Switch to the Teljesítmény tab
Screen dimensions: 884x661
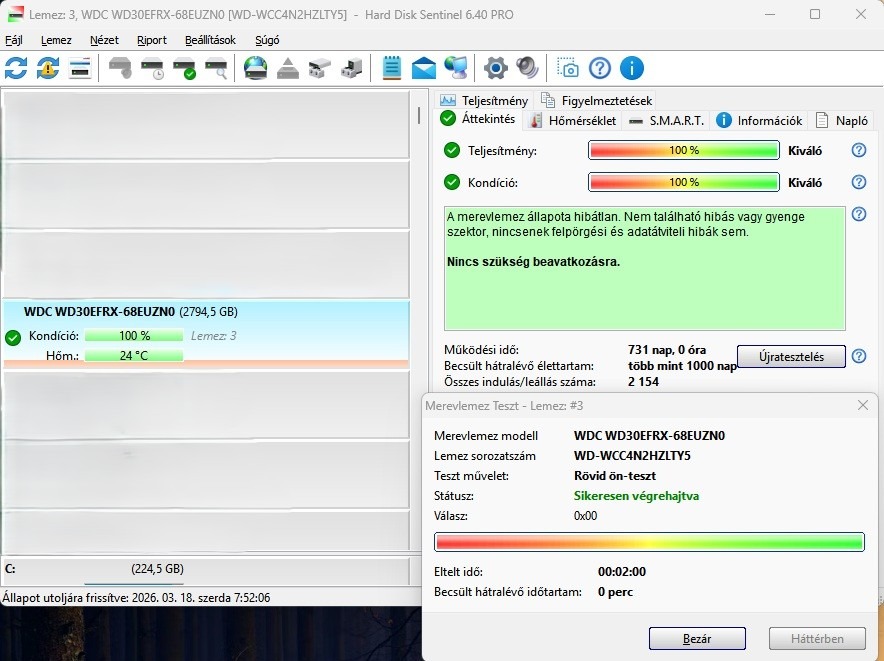pyautogui.click(x=484, y=100)
